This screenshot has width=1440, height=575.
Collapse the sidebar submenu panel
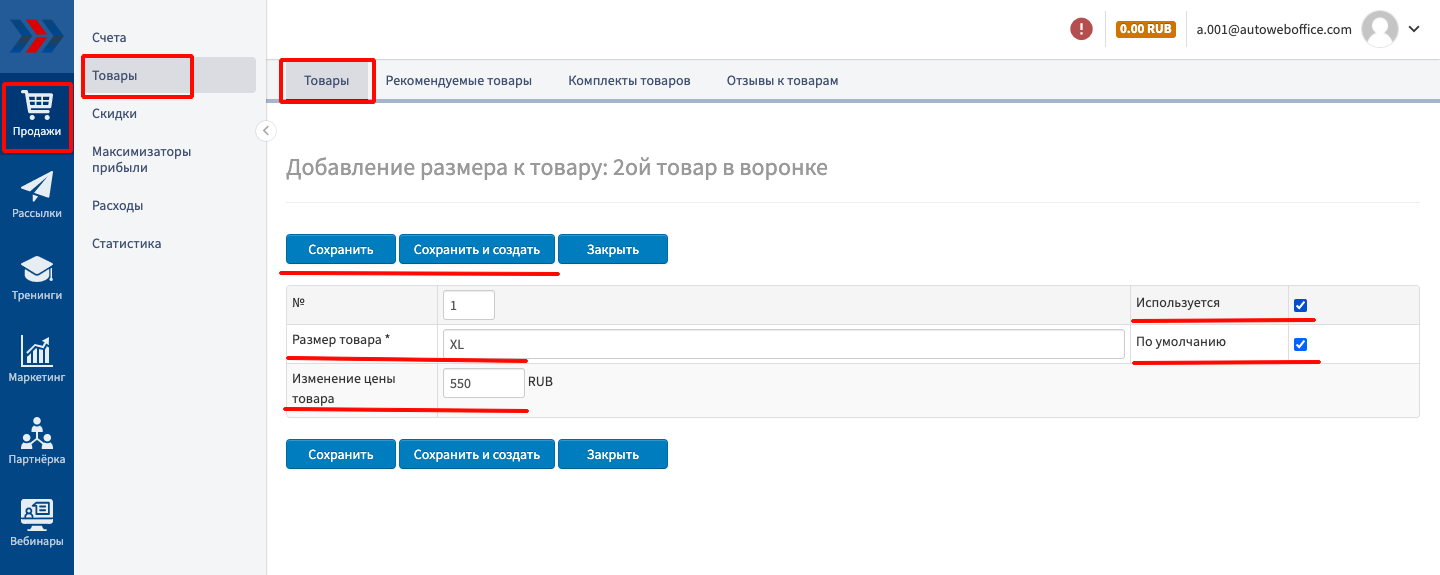click(x=265, y=130)
